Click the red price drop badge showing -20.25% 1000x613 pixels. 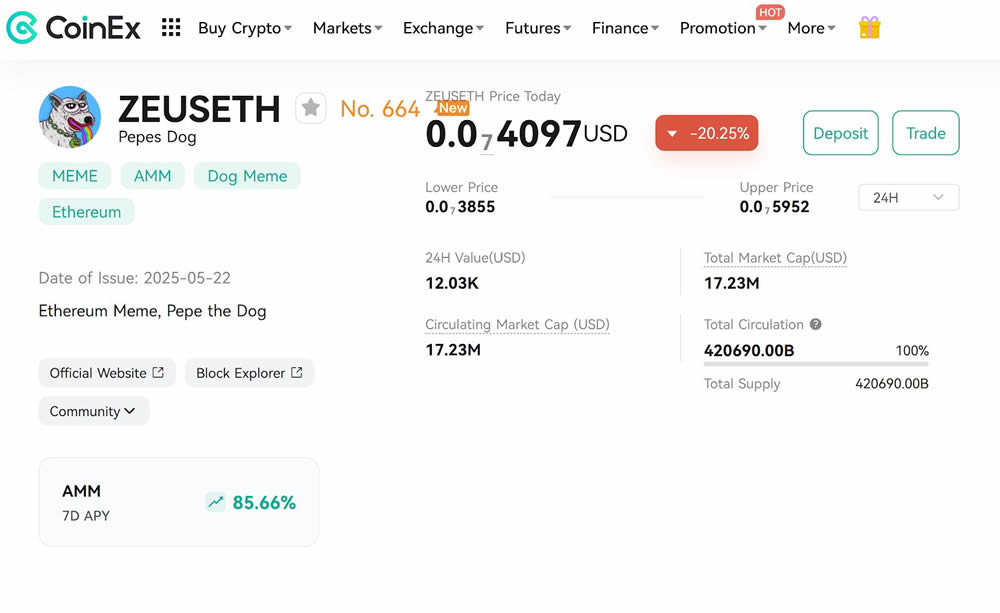click(707, 132)
